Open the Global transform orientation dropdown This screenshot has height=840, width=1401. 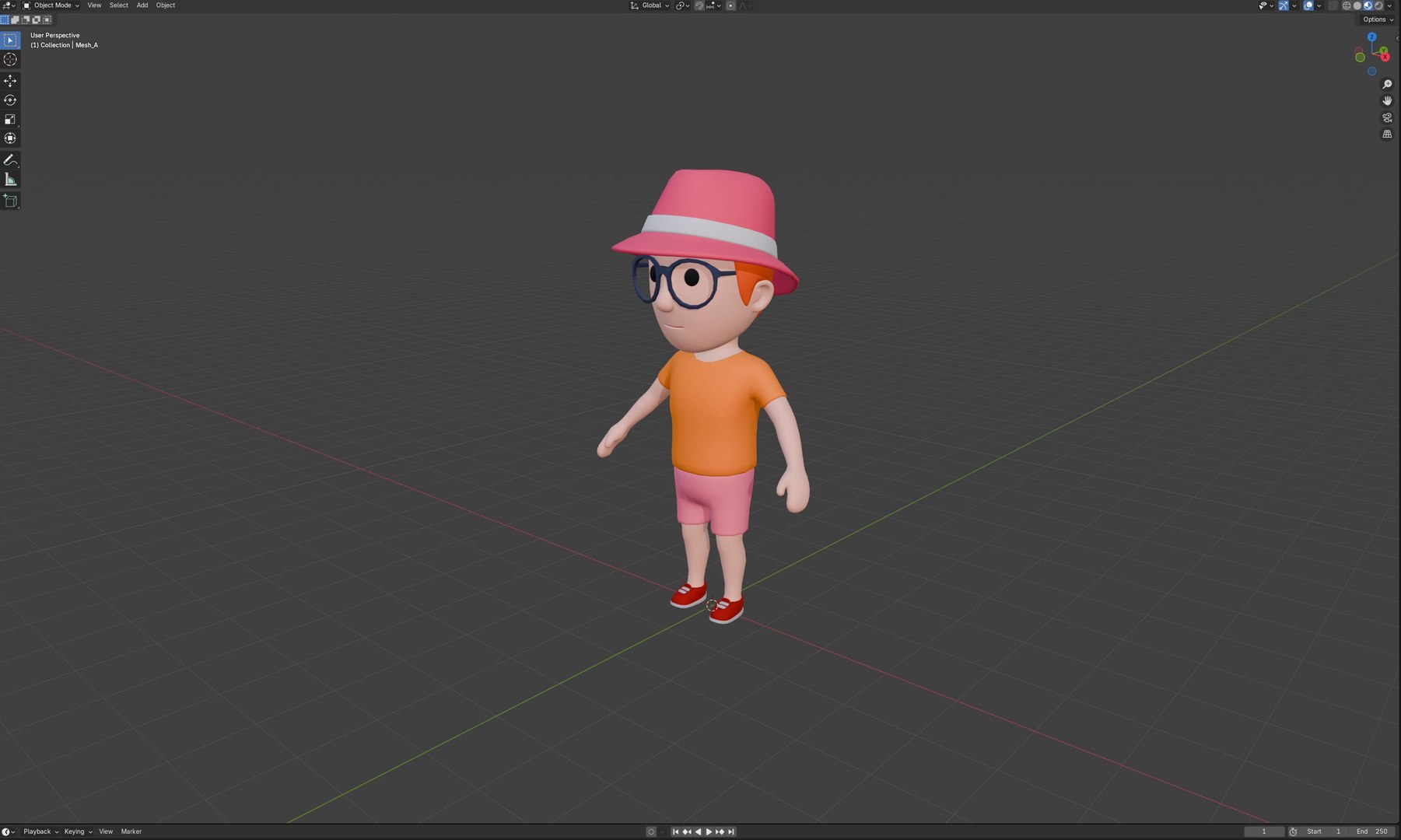[650, 5]
